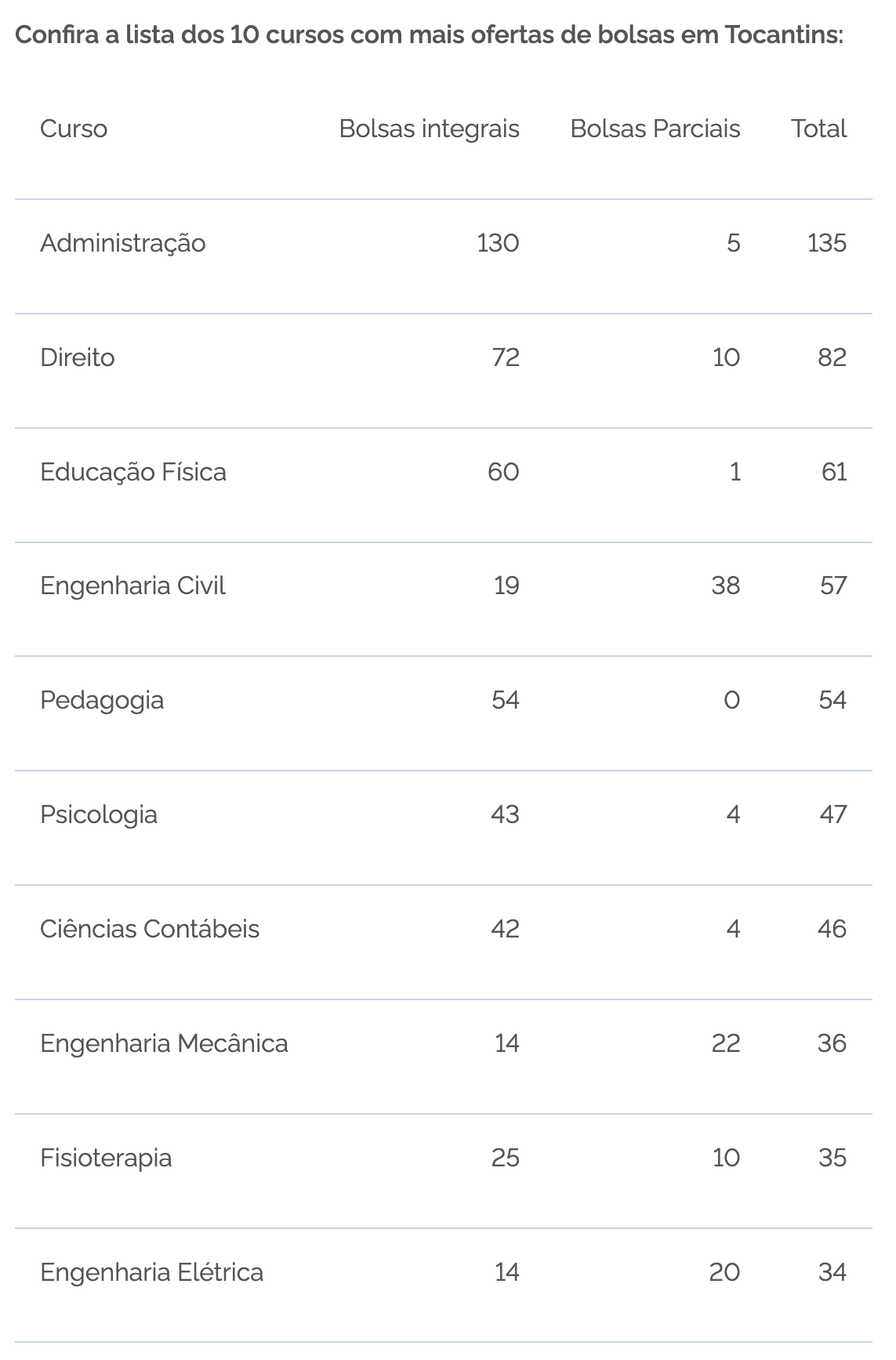896x1360 pixels.
Task: Click the Engenharia Civil course cell
Action: 132,586
